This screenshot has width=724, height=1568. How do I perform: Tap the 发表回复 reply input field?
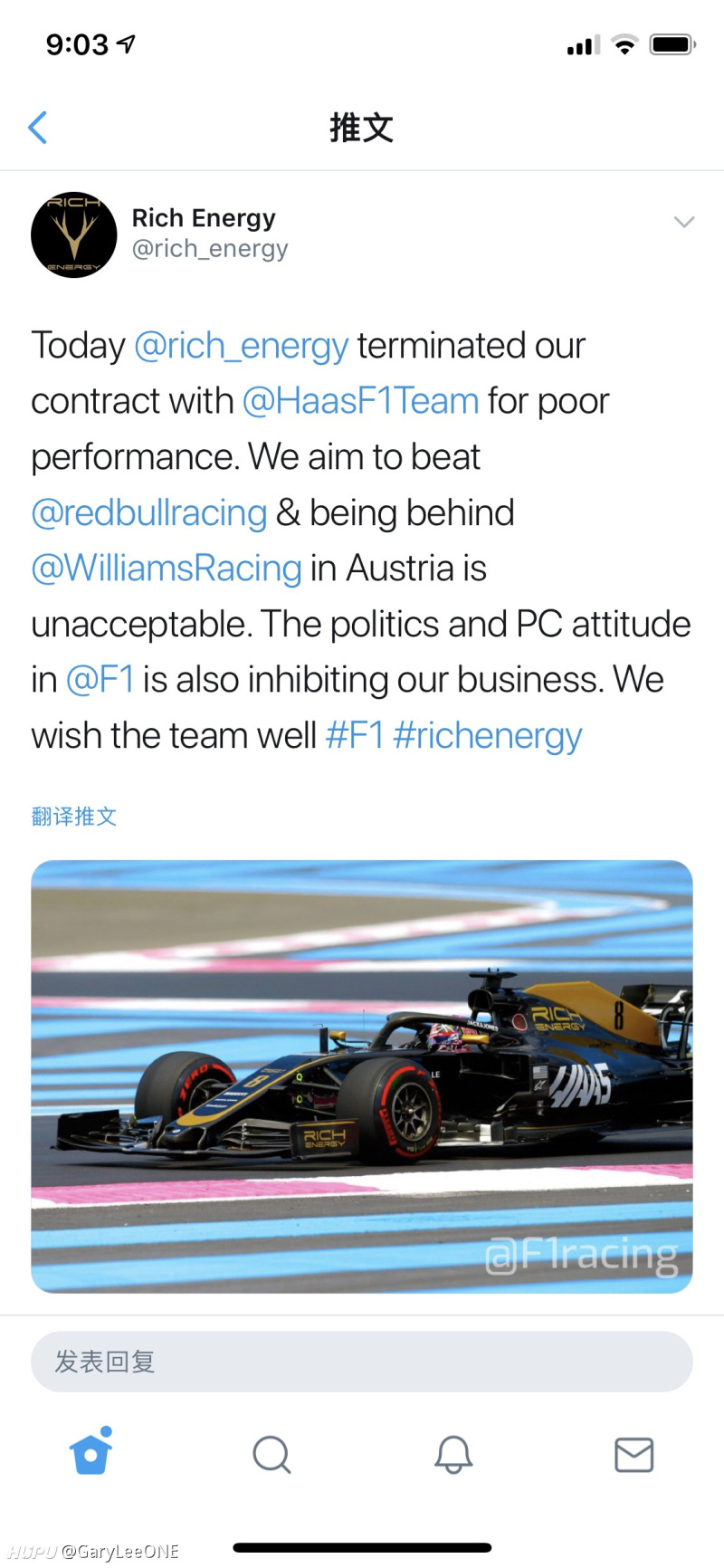click(x=362, y=1362)
